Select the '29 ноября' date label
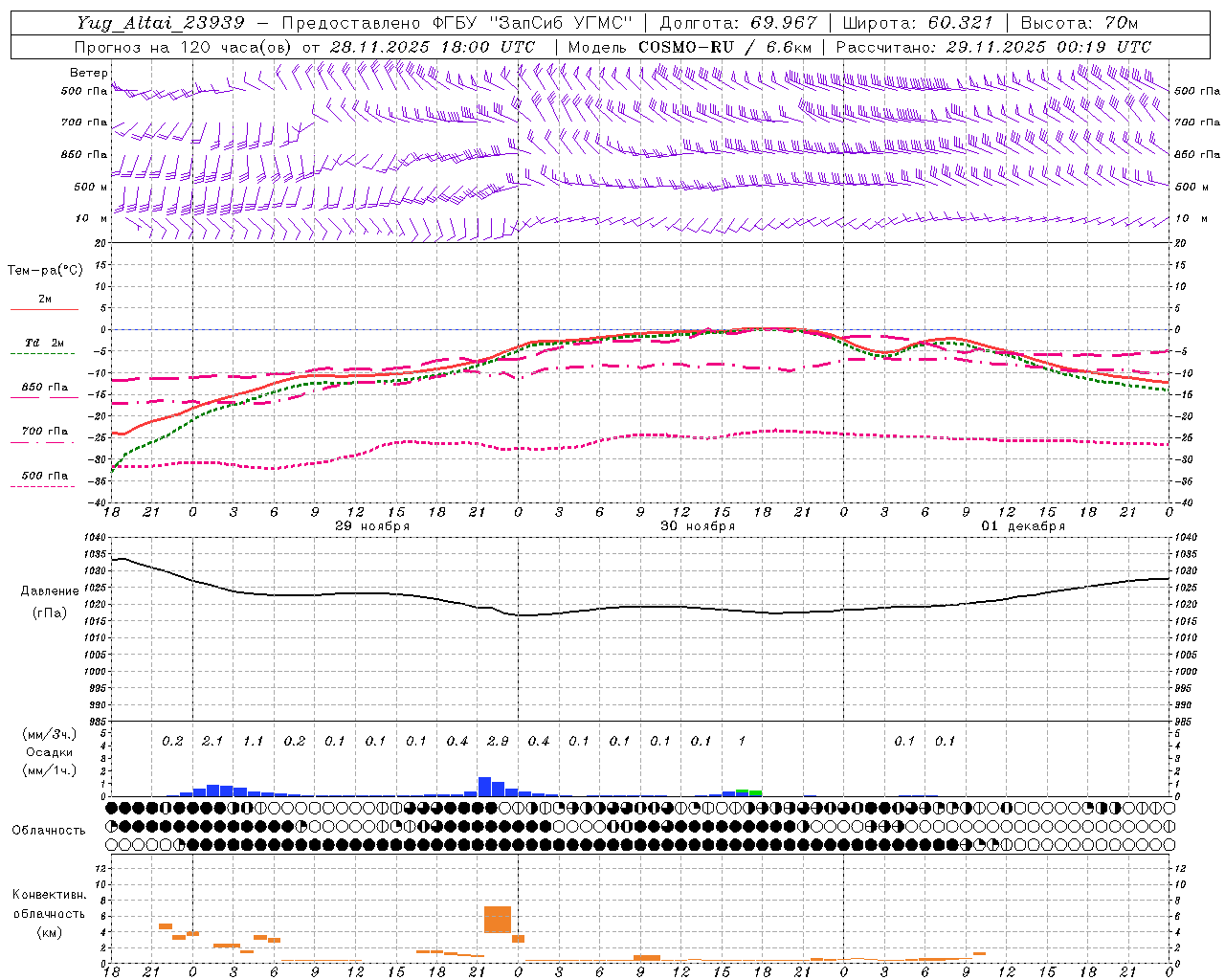Screen dimensions: 1225x980 [x=372, y=526]
